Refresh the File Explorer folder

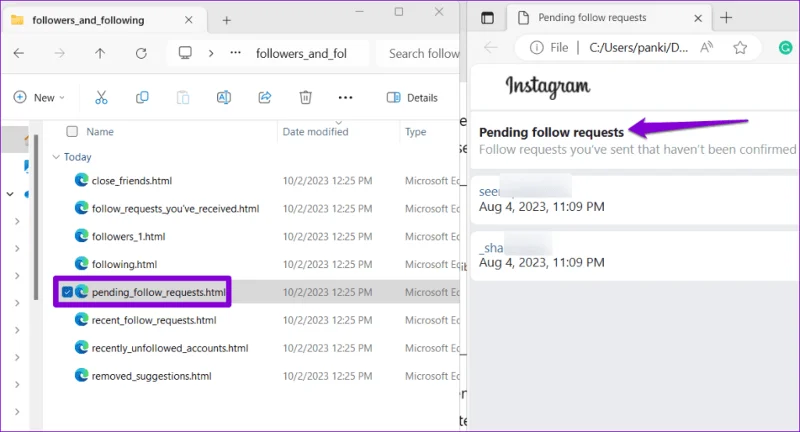pos(141,53)
